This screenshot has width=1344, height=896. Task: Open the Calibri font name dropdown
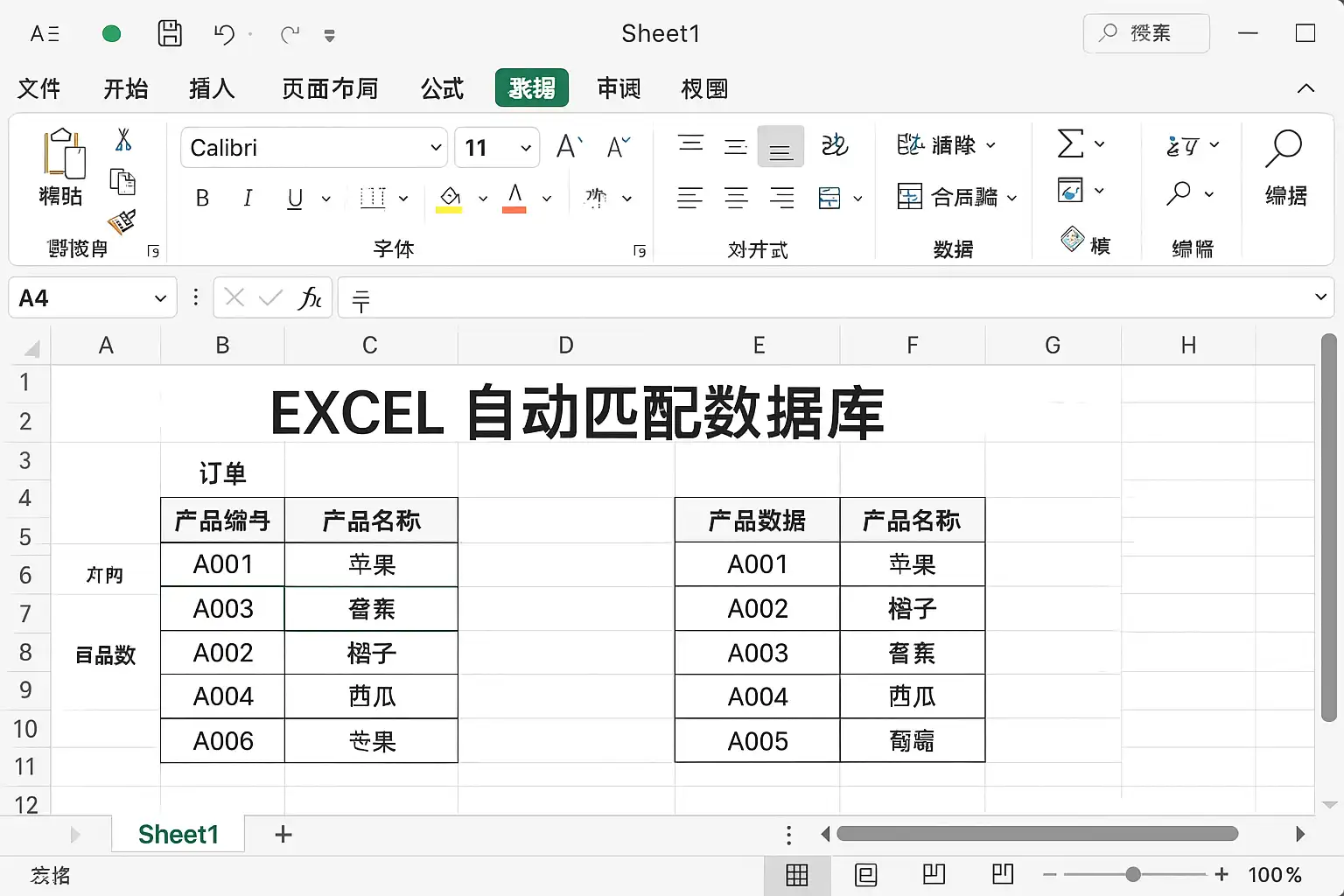[436, 148]
